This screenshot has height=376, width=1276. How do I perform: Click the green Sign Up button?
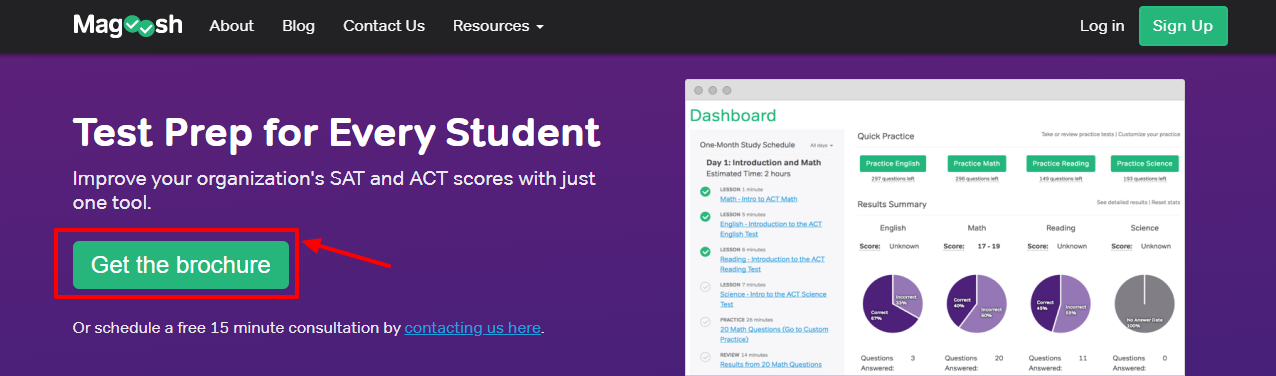1183,26
